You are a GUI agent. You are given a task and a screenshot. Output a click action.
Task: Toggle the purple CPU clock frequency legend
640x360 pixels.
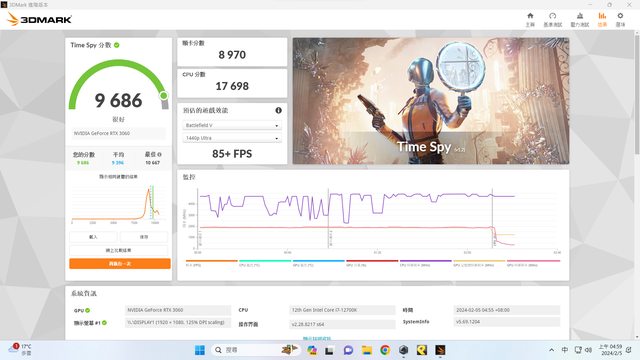425,262
